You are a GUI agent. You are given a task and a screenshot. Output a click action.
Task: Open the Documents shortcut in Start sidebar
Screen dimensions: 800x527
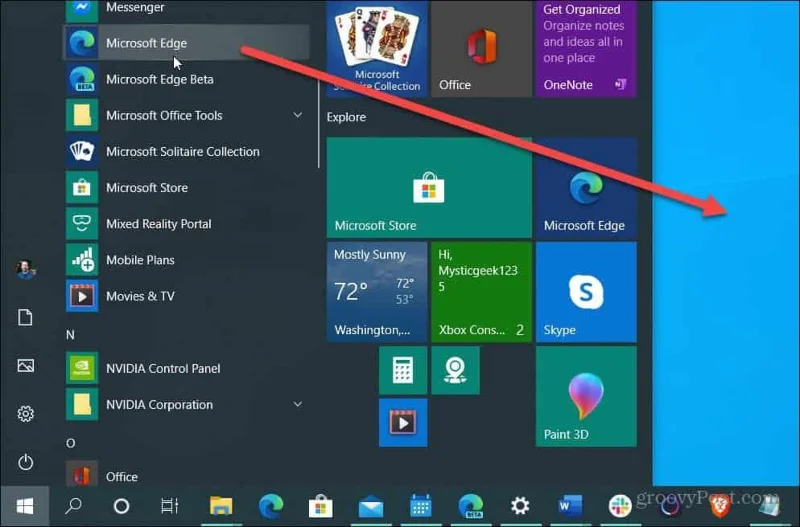(x=26, y=317)
